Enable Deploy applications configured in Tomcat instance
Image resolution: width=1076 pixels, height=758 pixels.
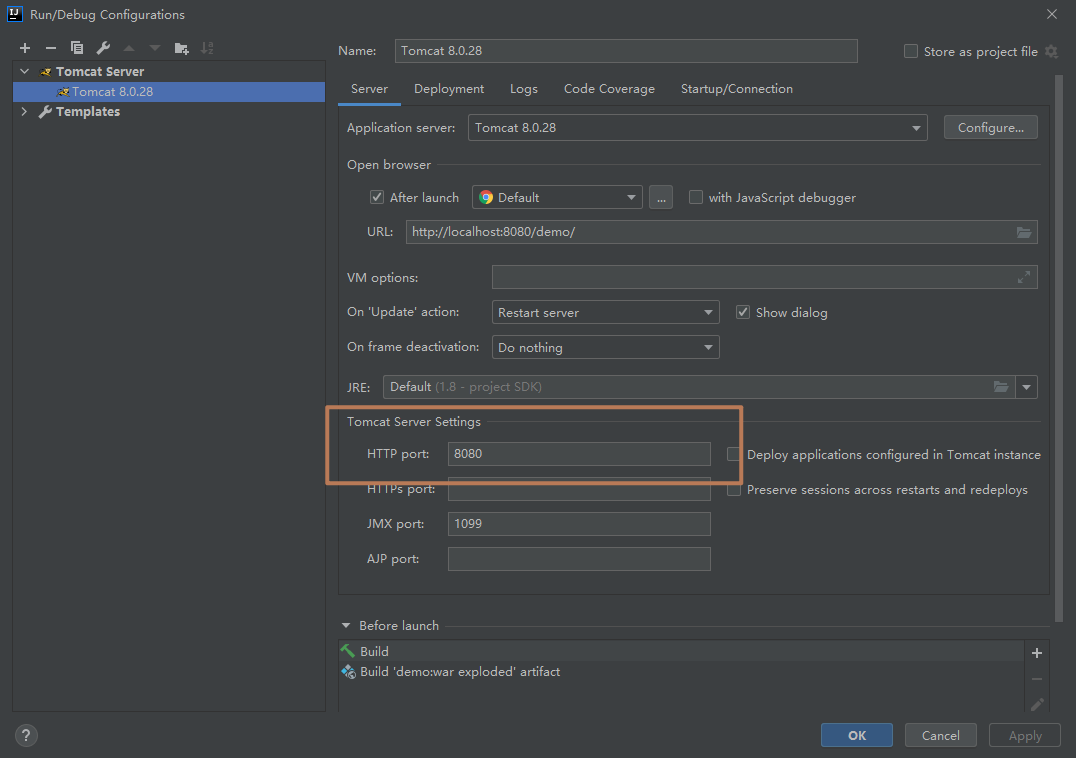(734, 454)
